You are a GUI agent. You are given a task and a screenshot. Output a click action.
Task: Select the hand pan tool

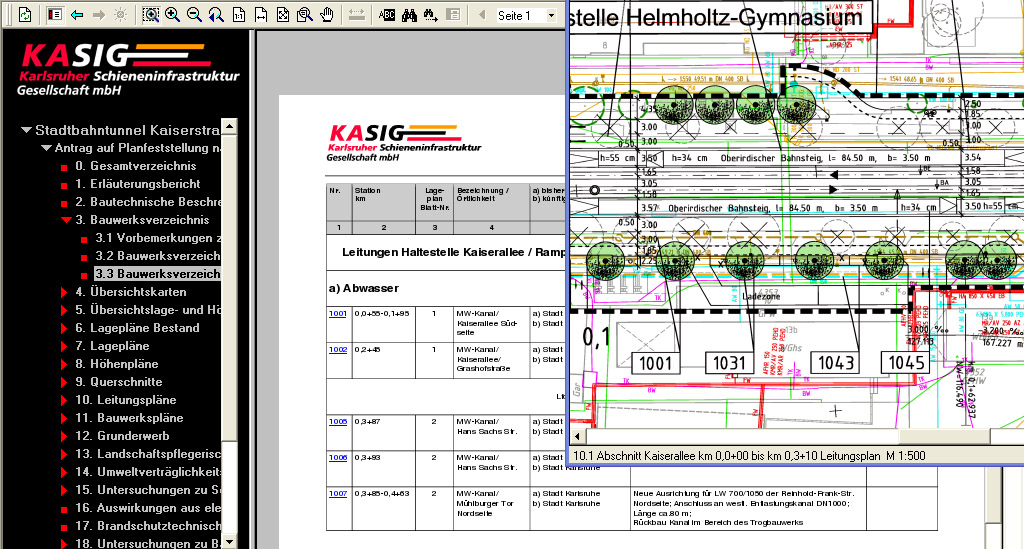coord(327,14)
